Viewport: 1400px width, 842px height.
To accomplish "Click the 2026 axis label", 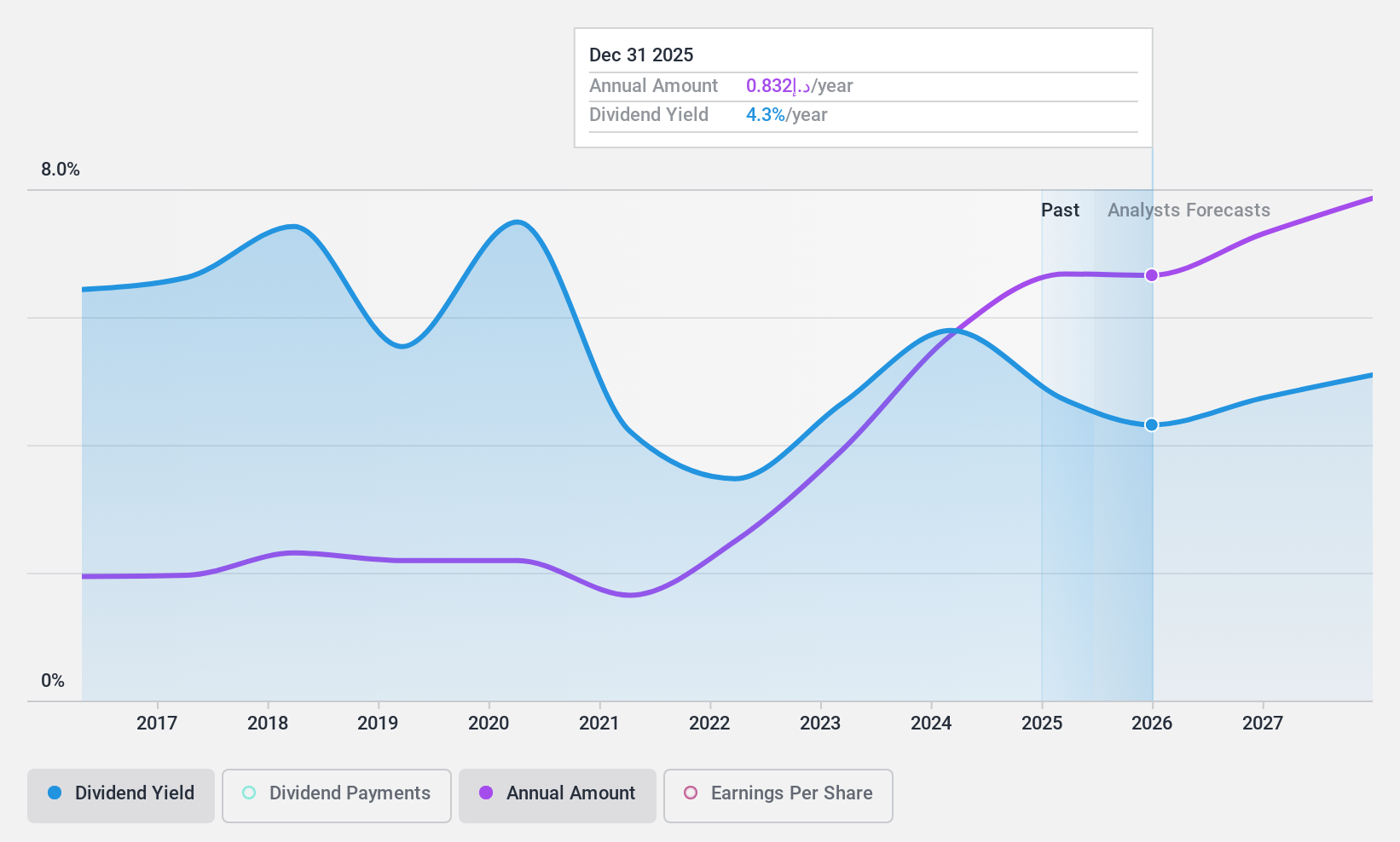I will (x=1152, y=724).
